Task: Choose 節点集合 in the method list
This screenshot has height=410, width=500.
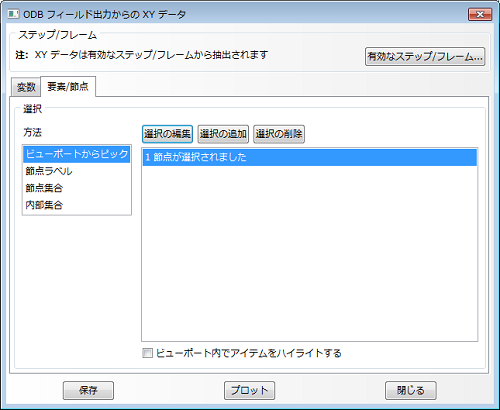Action: 77,188
